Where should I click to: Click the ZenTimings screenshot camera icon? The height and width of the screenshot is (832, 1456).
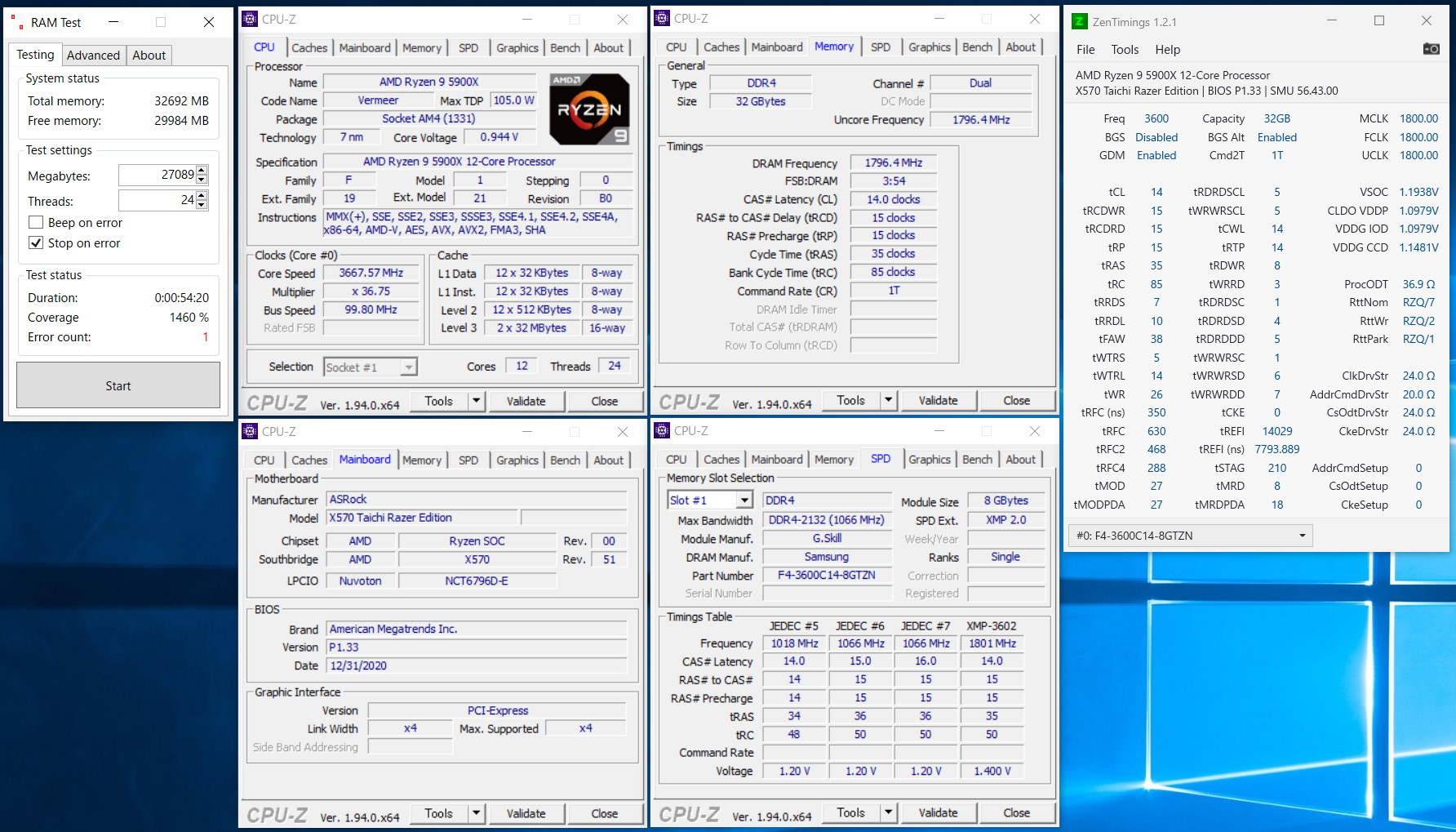[1431, 49]
